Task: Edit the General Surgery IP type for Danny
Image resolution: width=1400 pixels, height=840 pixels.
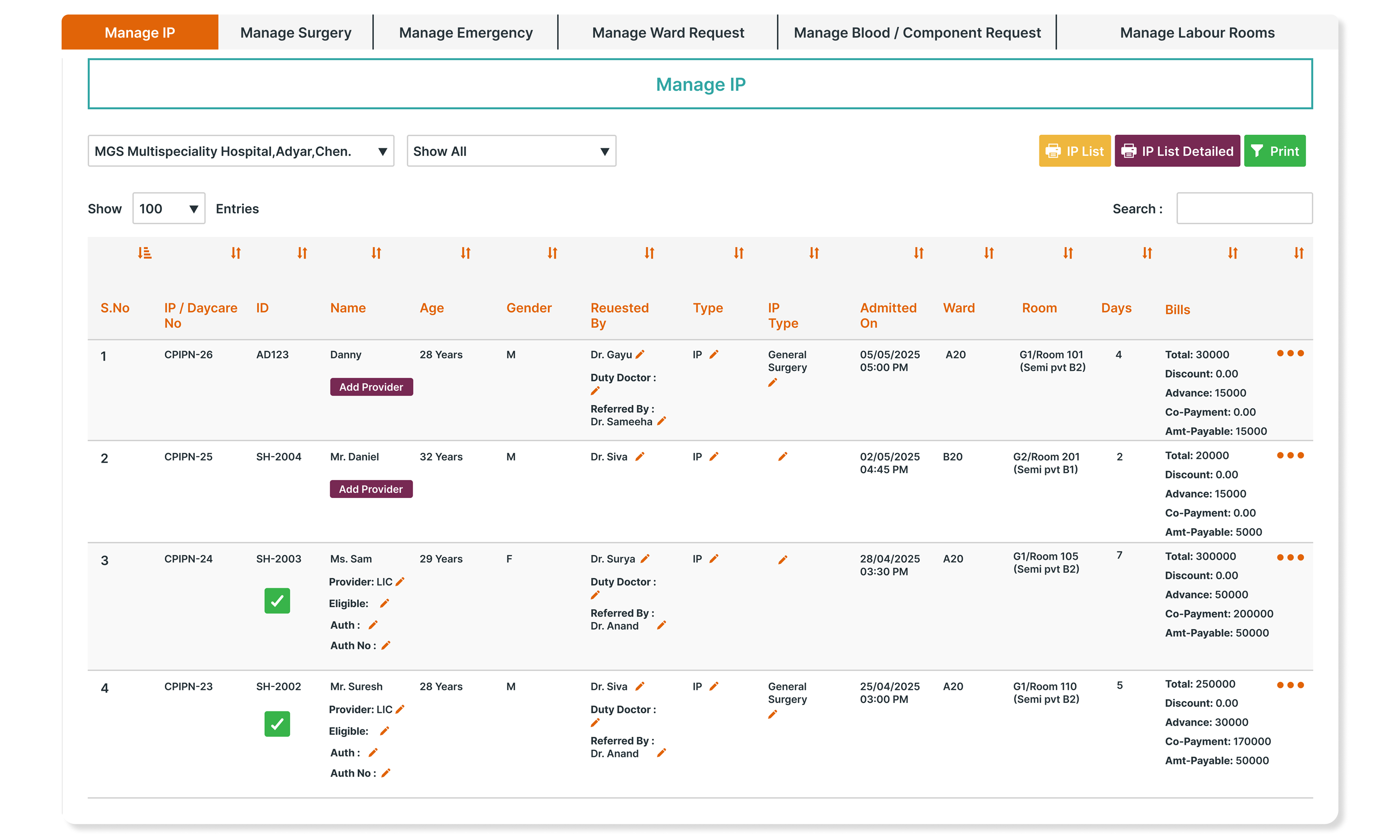Action: pyautogui.click(x=772, y=383)
